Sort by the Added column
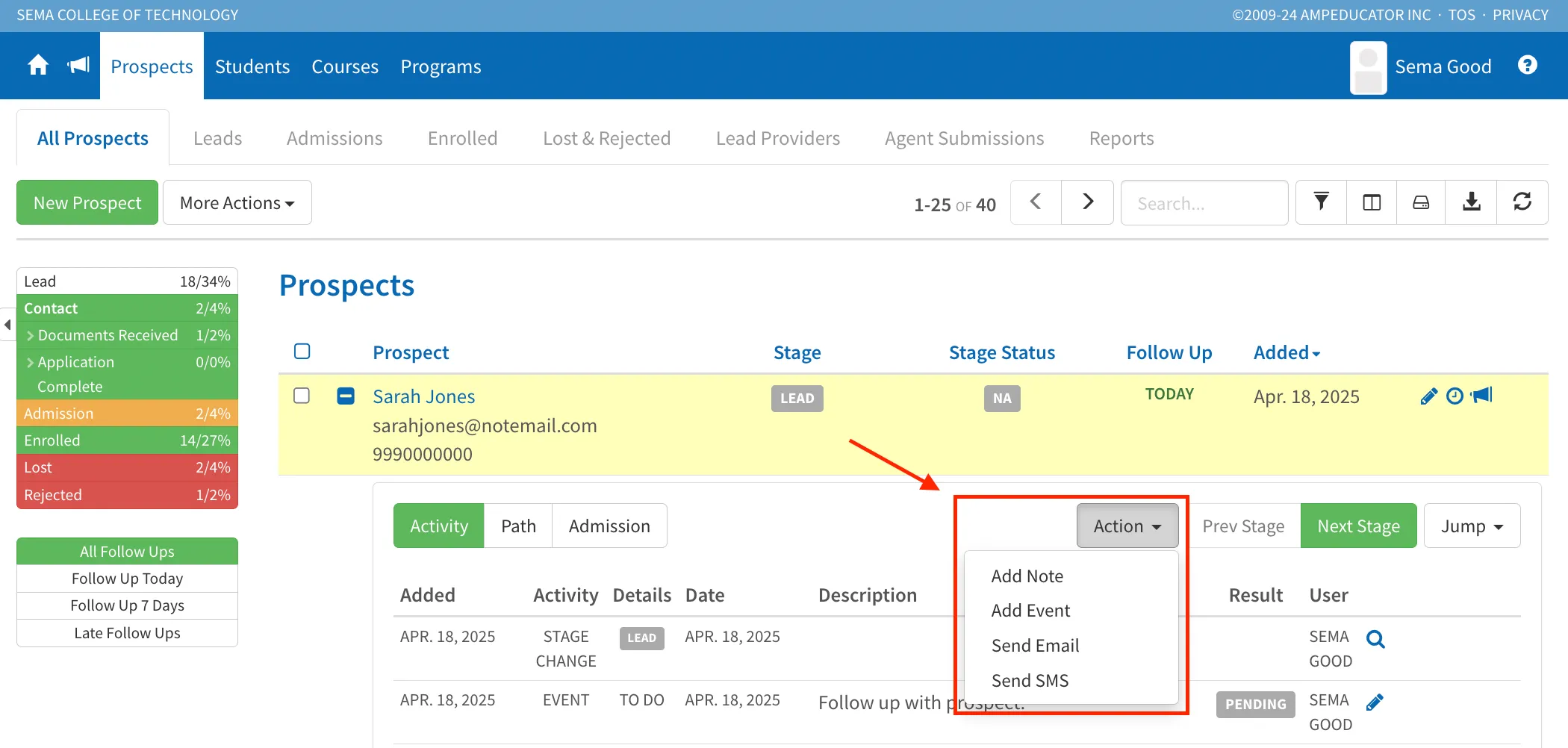The image size is (1568, 748). click(x=1287, y=352)
